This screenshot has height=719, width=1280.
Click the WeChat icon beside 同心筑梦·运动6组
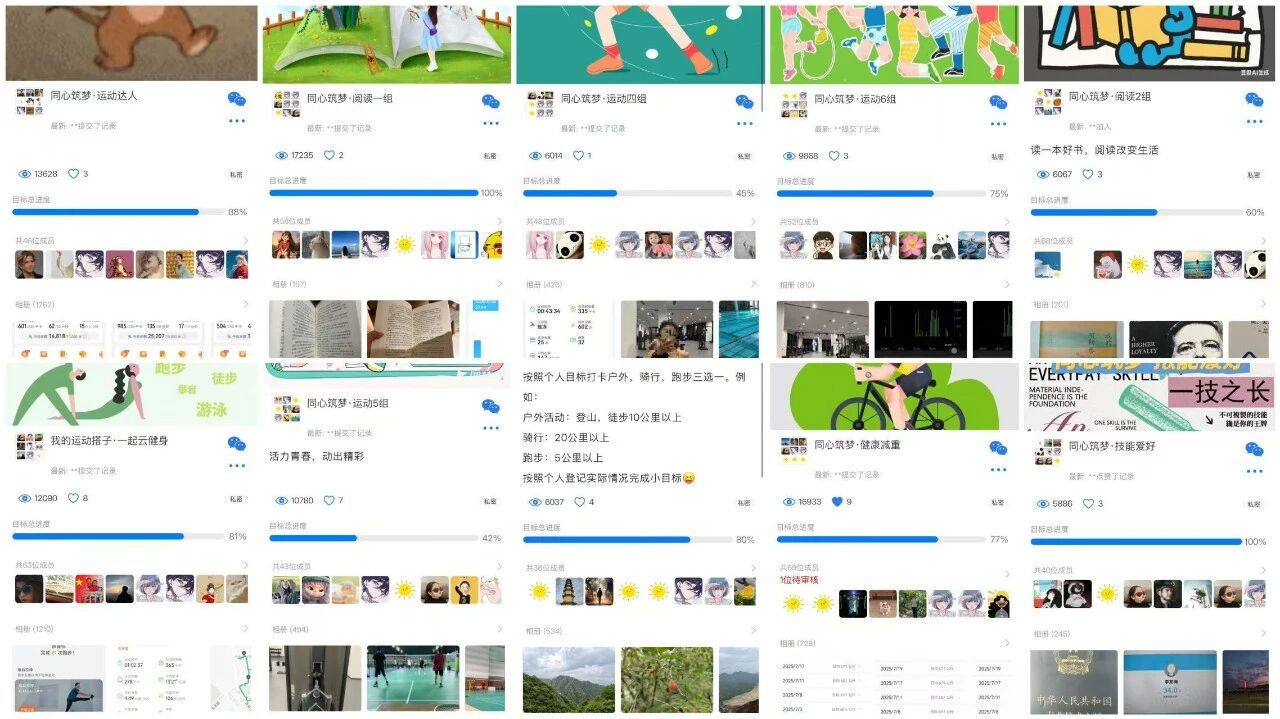point(998,102)
